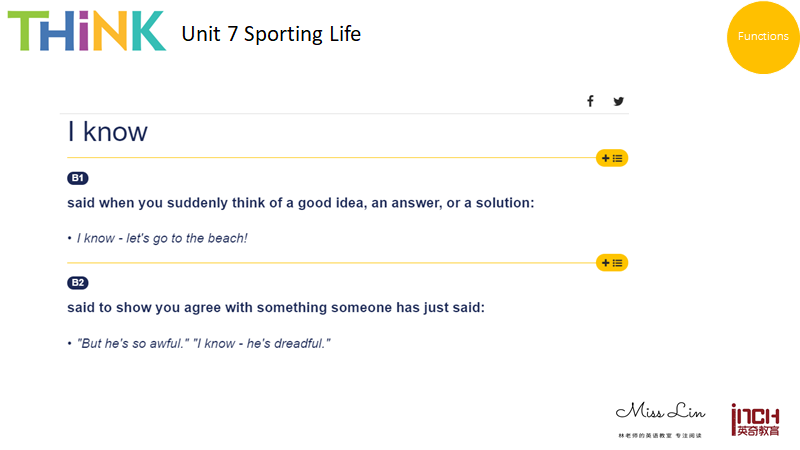The image size is (800, 450).
Task: Add B1 definition to word list
Action: [612, 158]
